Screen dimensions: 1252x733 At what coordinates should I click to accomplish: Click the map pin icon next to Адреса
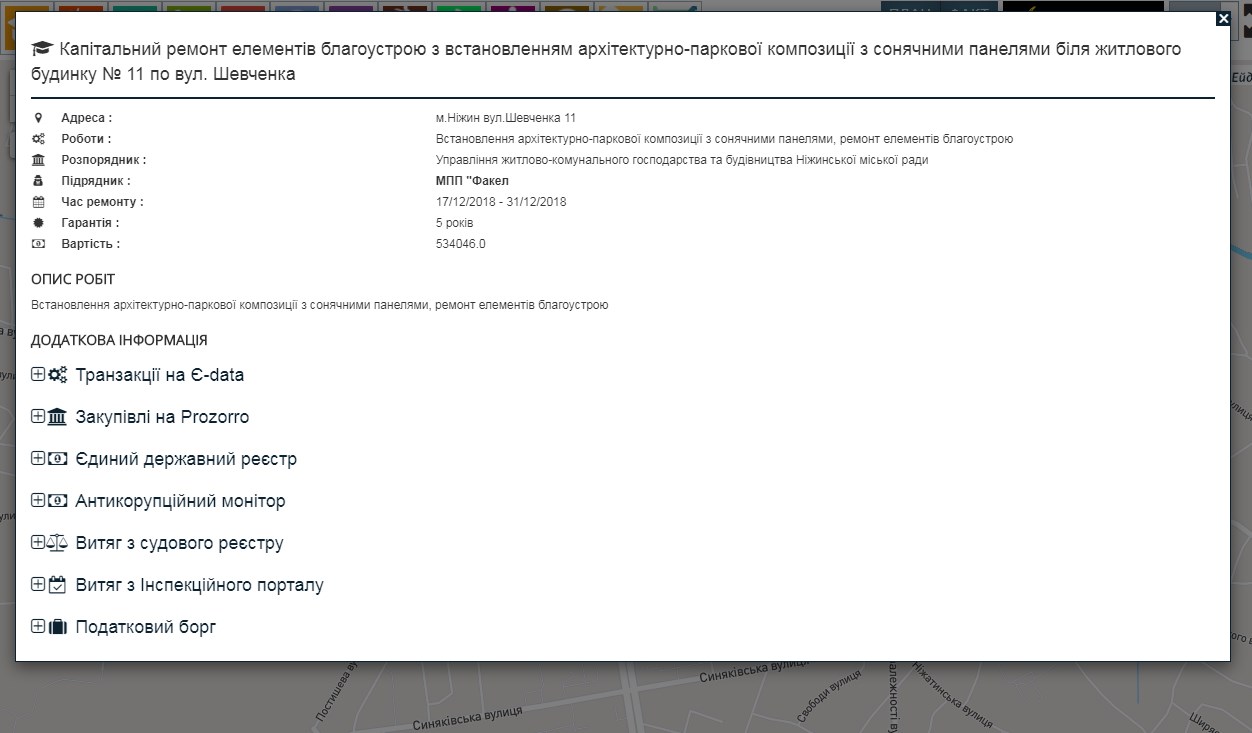(x=38, y=118)
